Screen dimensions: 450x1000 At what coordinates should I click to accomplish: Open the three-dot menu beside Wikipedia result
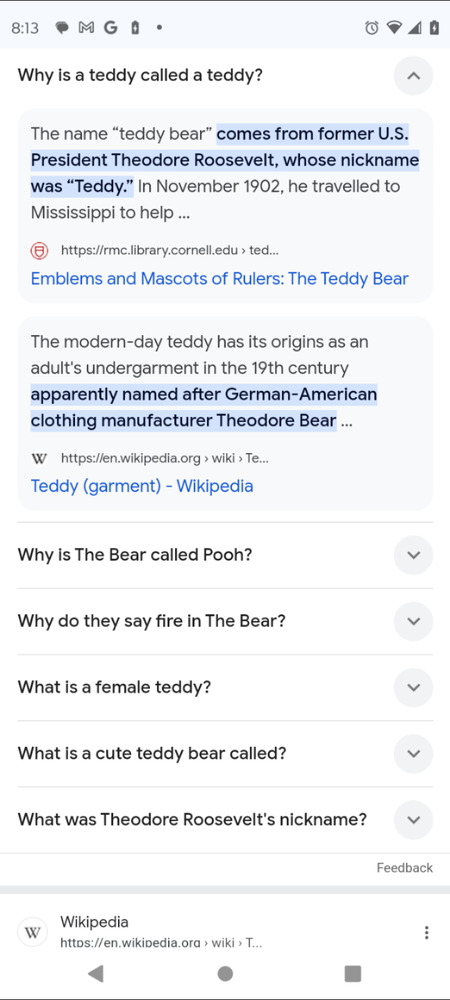tap(426, 932)
